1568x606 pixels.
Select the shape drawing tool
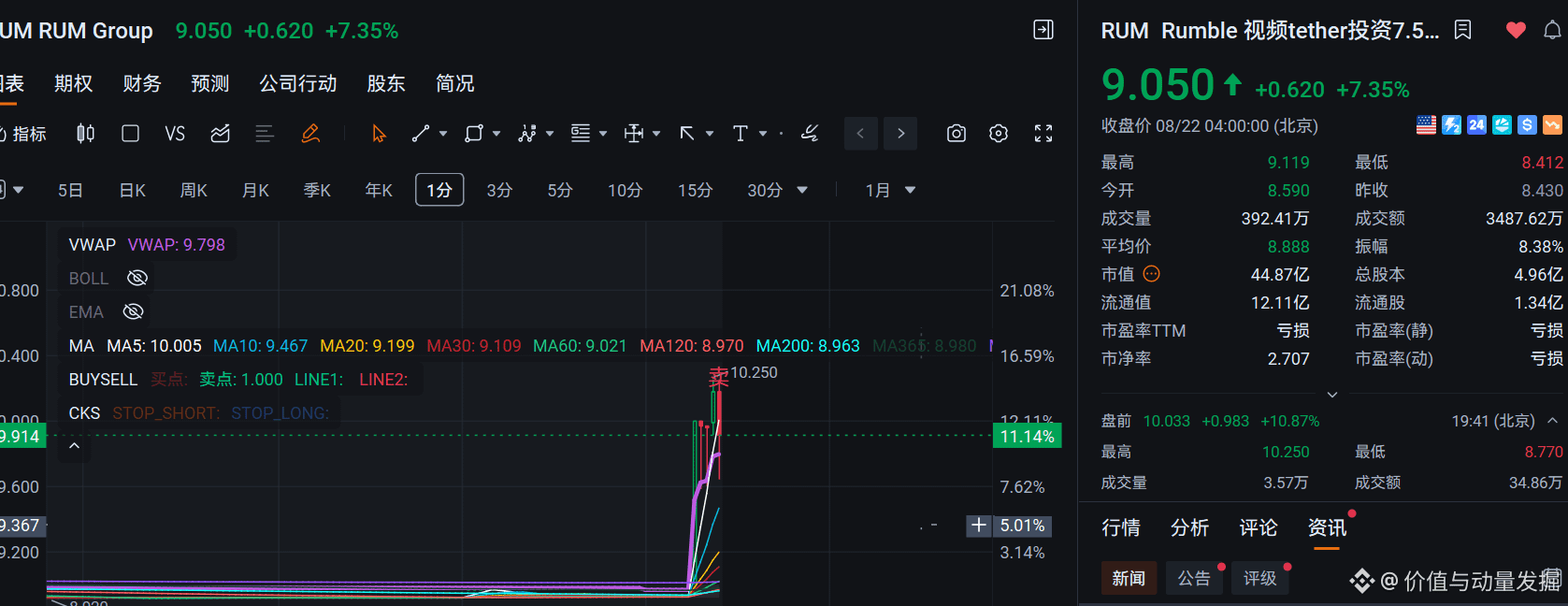coord(474,134)
